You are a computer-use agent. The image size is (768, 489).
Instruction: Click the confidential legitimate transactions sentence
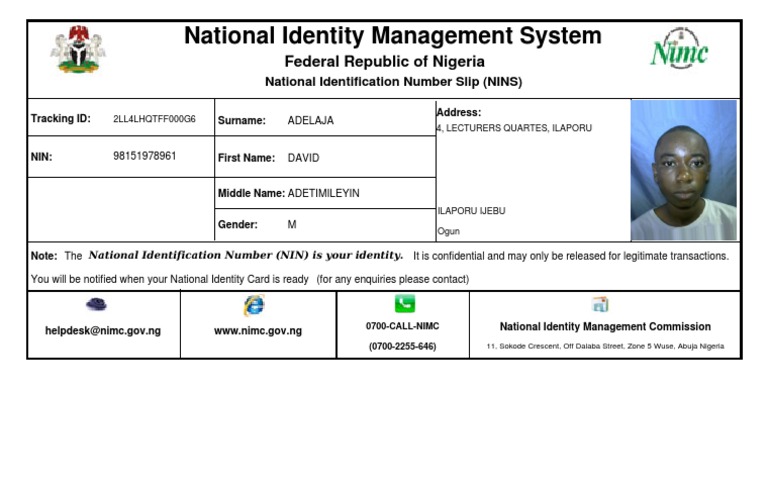(571, 256)
